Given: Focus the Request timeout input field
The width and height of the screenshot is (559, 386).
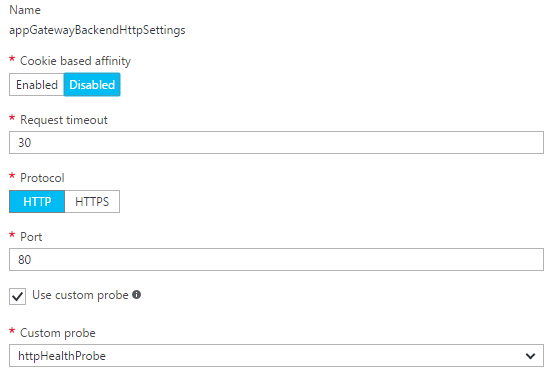Looking at the screenshot, I should coord(276,143).
